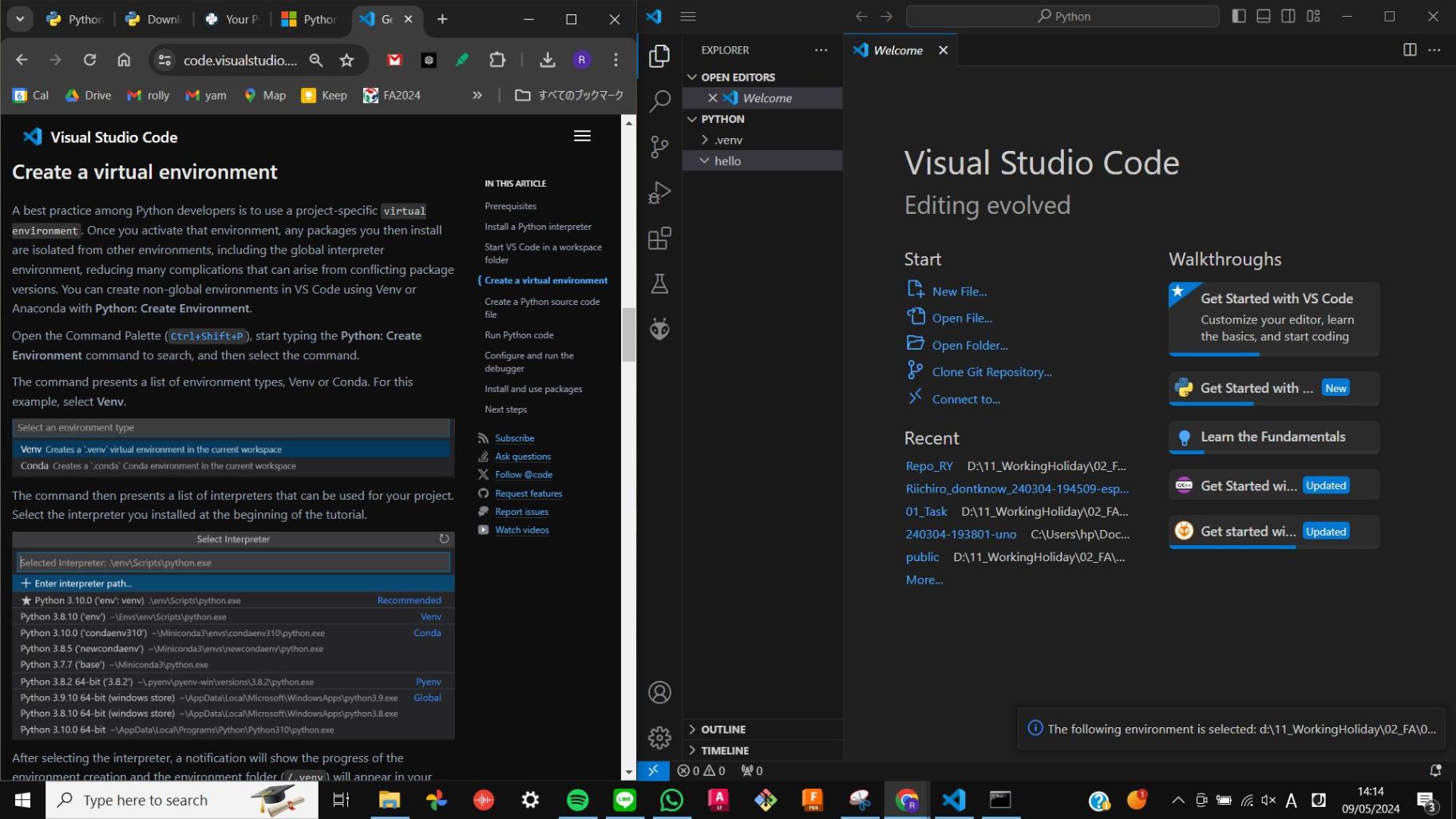Click New File... on Welcome page
Viewport: 1456px width, 819px height.
click(x=959, y=291)
